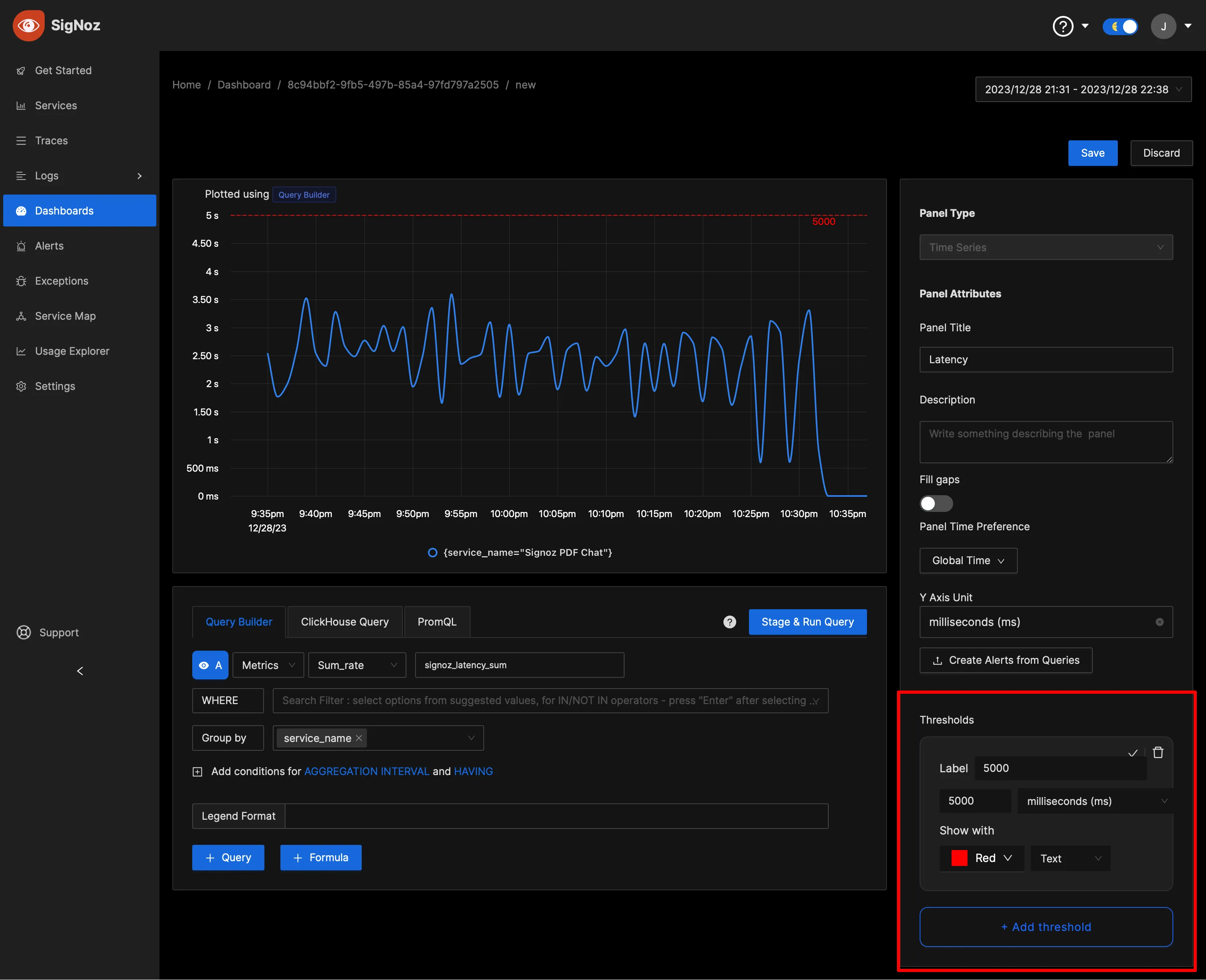Click the Support lifebuoy icon

(24, 632)
